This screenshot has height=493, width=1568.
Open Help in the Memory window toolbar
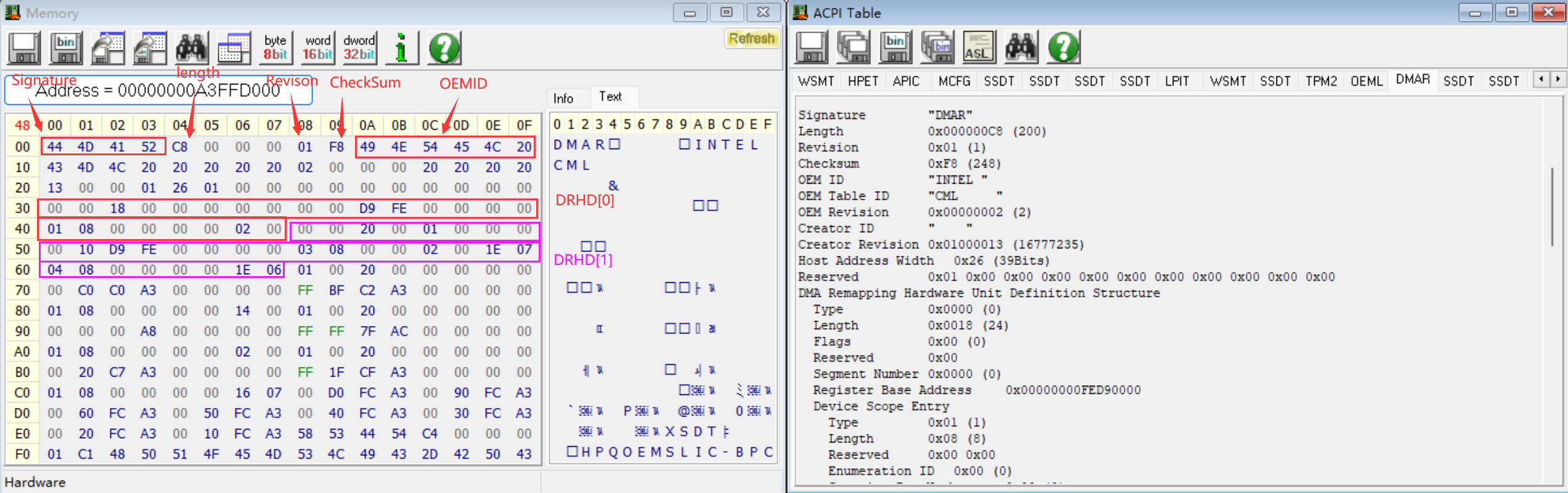[444, 48]
